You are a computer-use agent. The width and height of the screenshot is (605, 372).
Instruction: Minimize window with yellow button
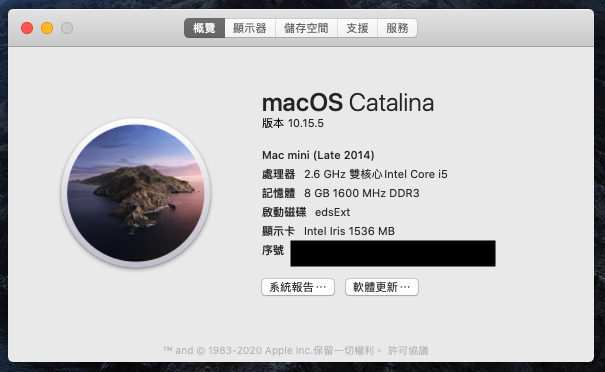47,28
